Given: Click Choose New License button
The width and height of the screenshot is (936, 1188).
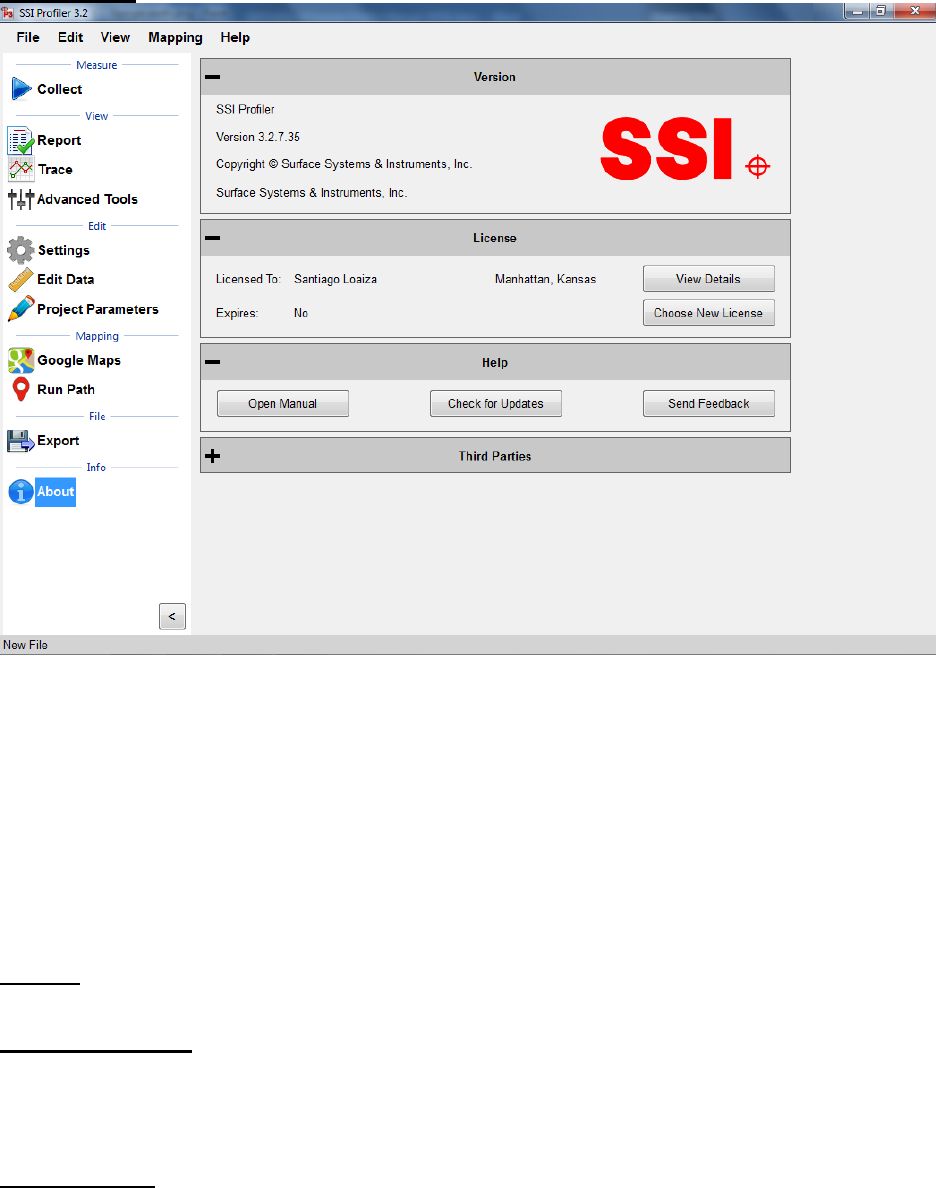Looking at the screenshot, I should [709, 313].
